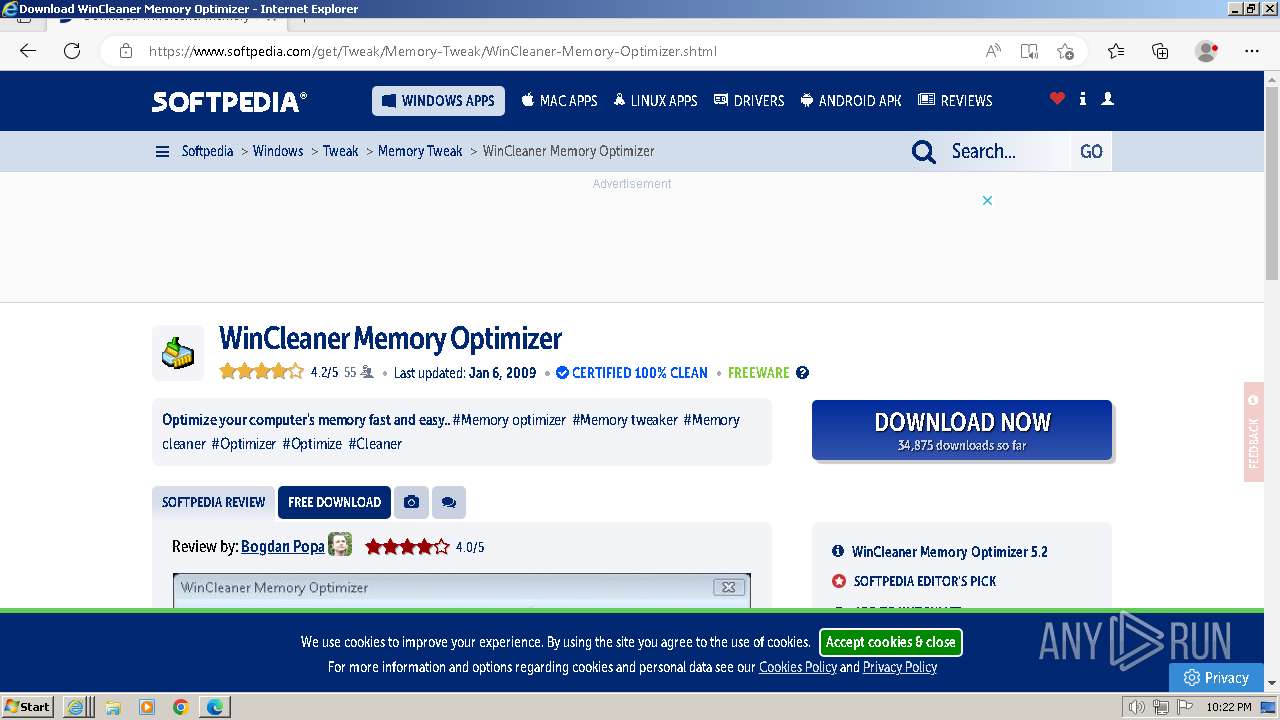The height and width of the screenshot is (720, 1280).
Task: Open the Cookies Policy link
Action: click(x=798, y=667)
